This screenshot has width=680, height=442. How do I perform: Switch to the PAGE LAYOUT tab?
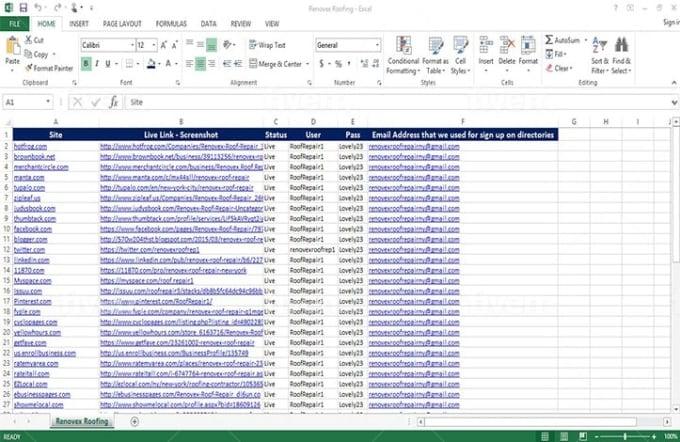122,24
